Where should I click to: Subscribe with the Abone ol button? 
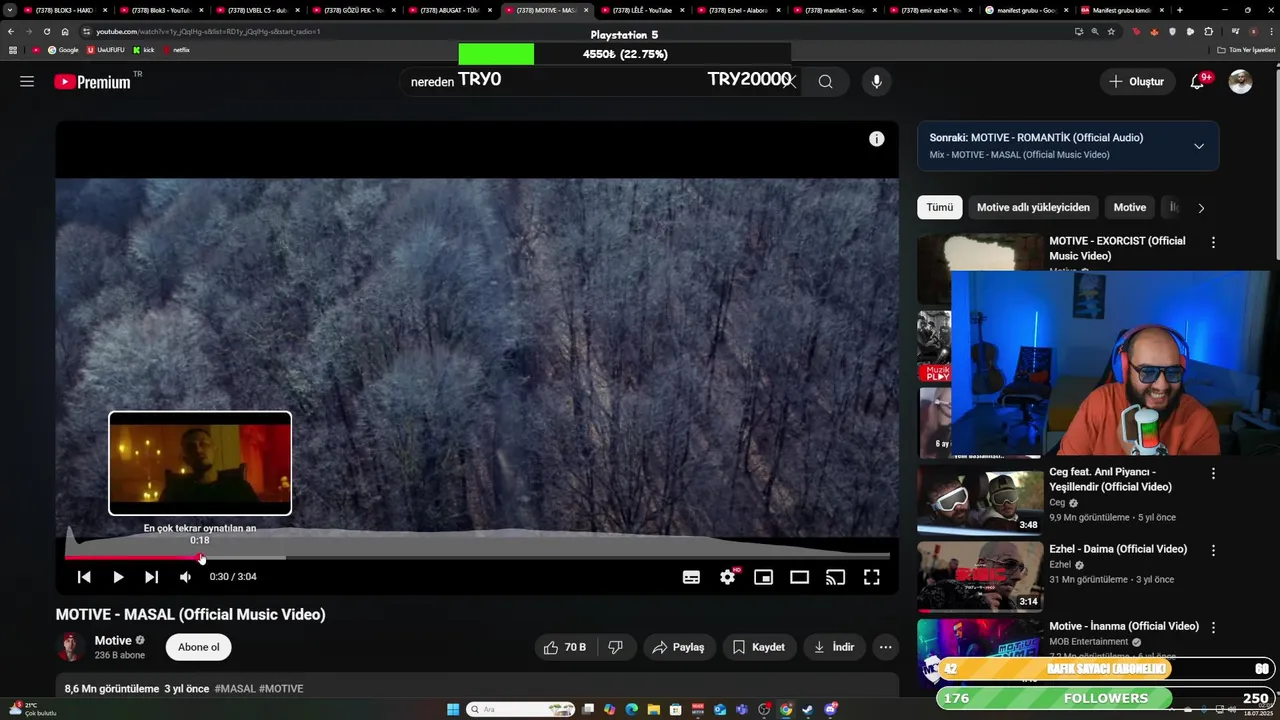pyautogui.click(x=198, y=647)
